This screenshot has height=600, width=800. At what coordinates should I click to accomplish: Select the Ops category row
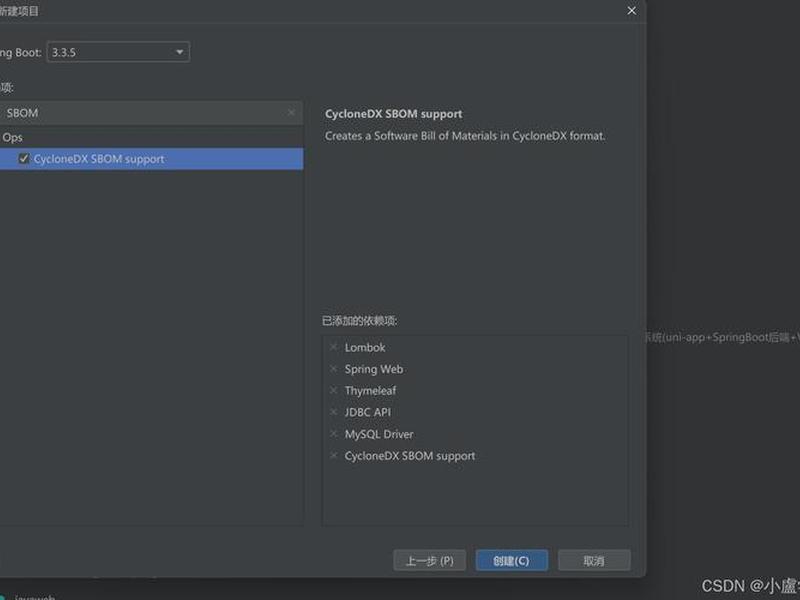(x=152, y=137)
